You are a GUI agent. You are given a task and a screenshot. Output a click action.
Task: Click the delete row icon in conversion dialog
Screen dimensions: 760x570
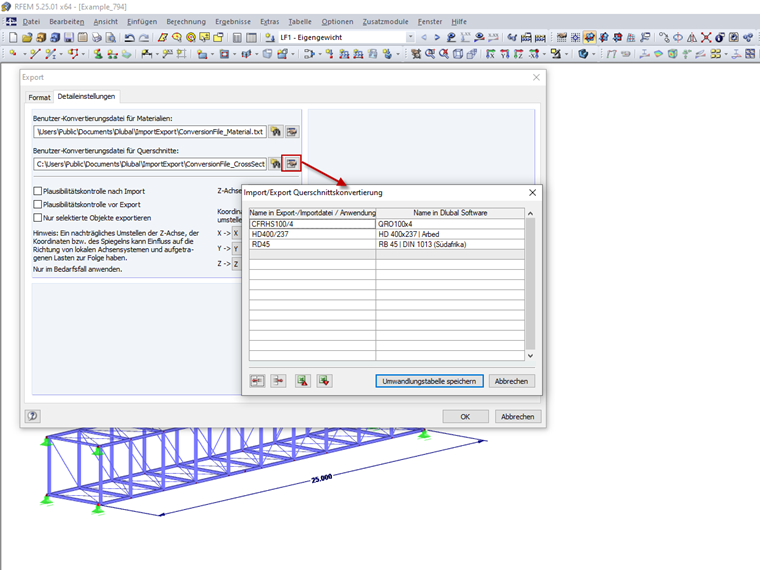278,381
